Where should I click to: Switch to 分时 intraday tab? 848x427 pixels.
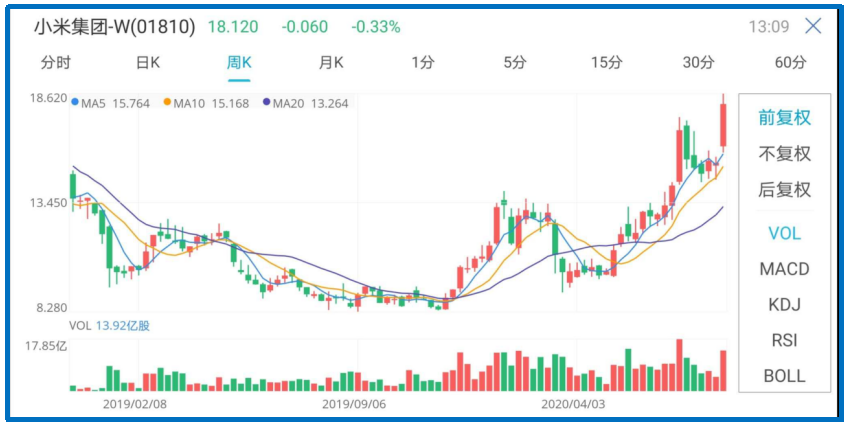pos(56,62)
